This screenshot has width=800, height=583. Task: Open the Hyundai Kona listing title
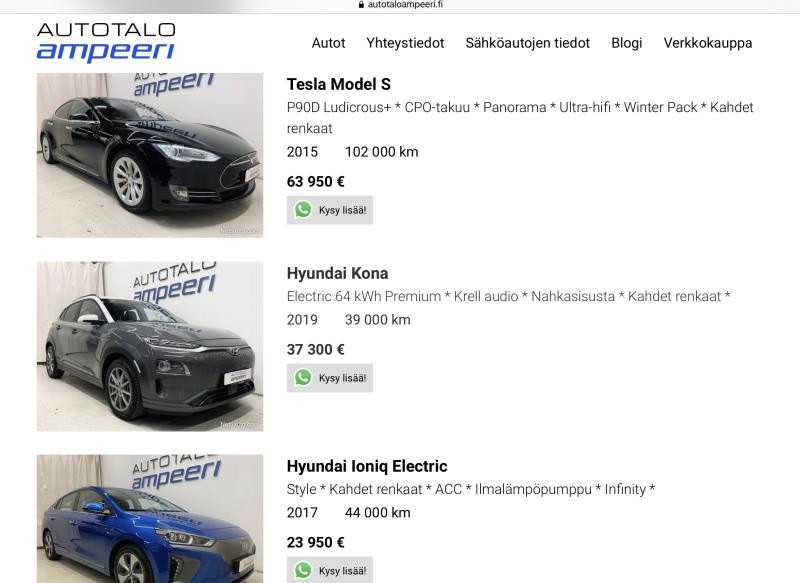[337, 273]
